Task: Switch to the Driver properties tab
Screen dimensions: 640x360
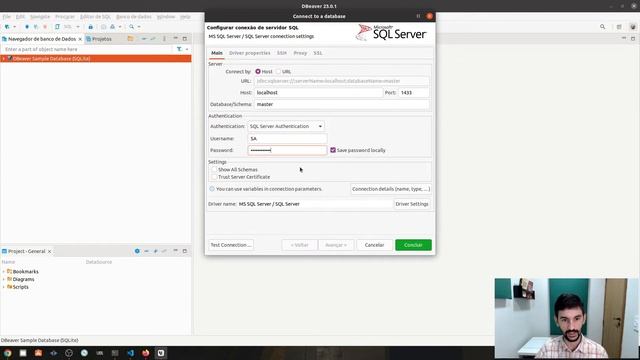Action: point(249,53)
